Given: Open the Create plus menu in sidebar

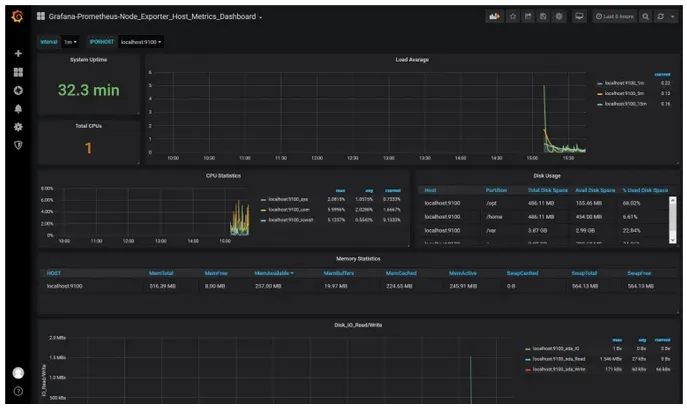Looking at the screenshot, I should point(18,53).
